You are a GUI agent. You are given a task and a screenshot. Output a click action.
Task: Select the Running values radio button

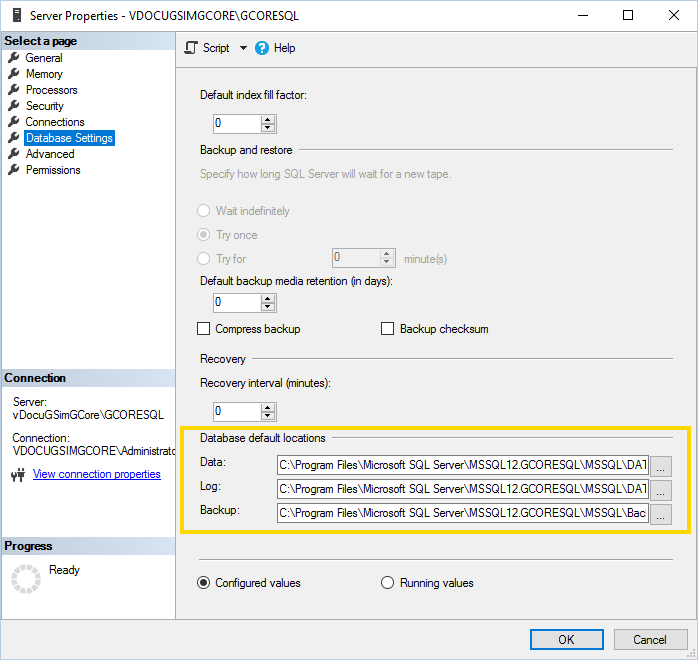point(388,583)
